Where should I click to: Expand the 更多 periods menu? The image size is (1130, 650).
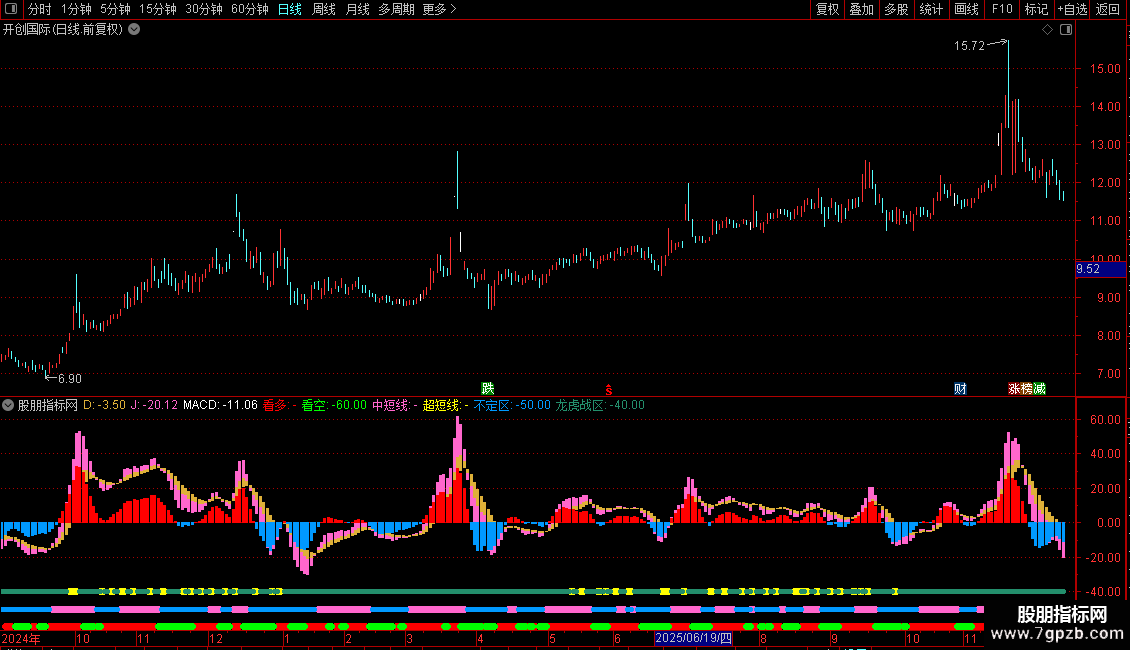pyautogui.click(x=439, y=9)
